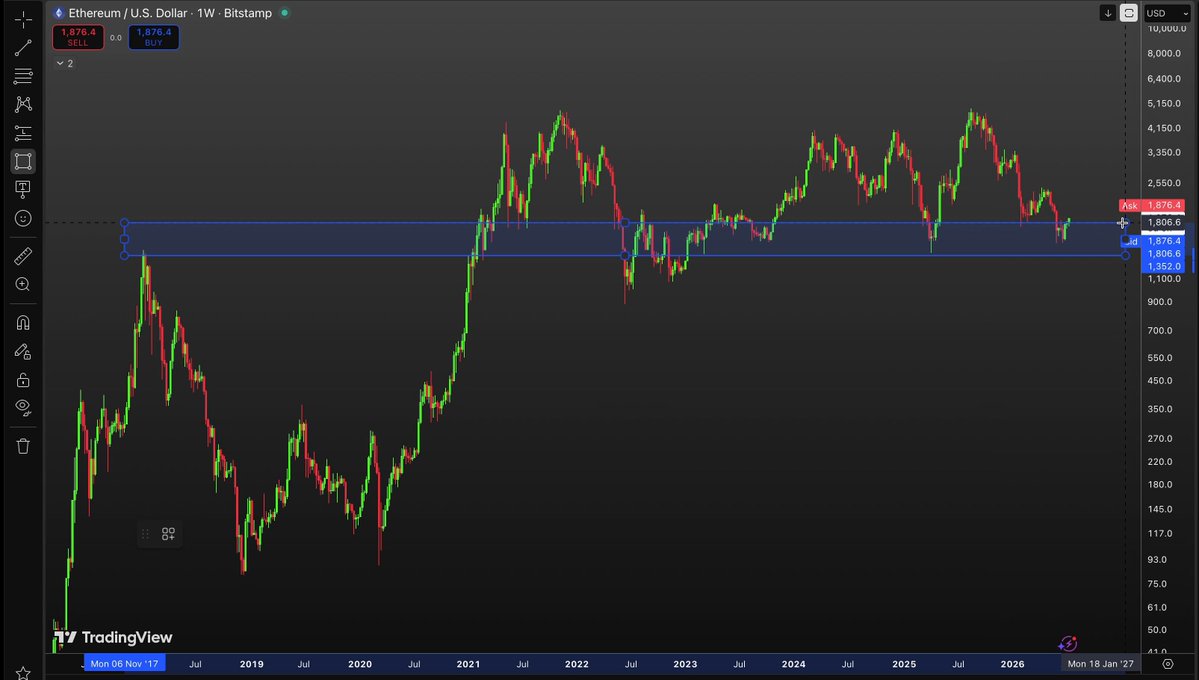Click the Ethereum / U.S. Dollar symbol title
Image resolution: width=1199 pixels, height=680 pixels.
pyautogui.click(x=128, y=13)
